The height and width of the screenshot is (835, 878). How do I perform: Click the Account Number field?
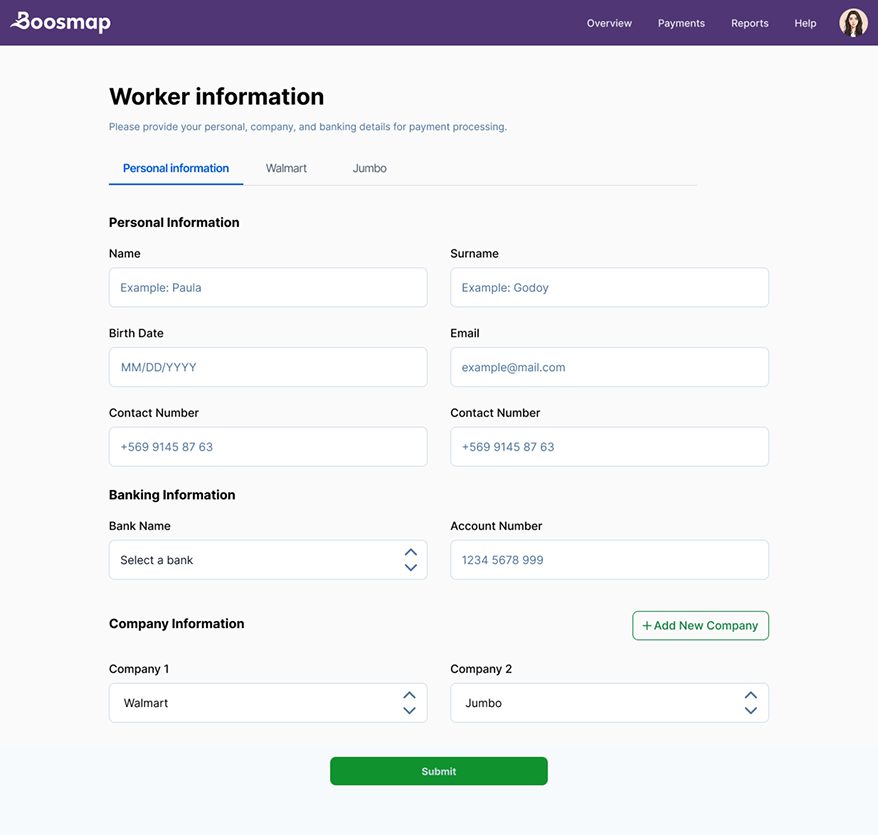click(609, 559)
